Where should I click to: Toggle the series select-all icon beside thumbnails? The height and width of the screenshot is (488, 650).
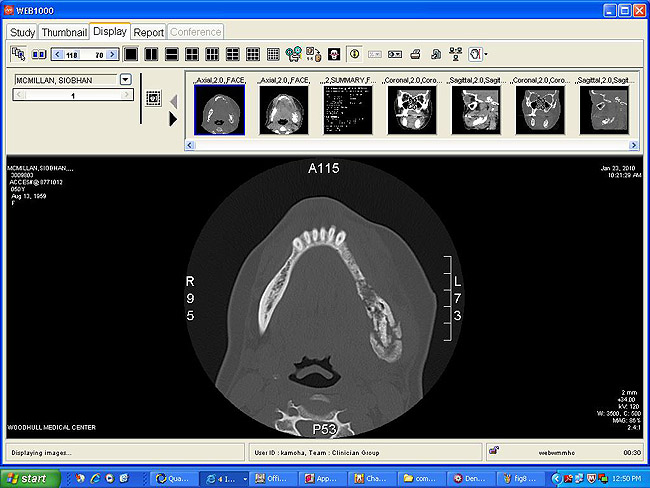pyautogui.click(x=154, y=98)
